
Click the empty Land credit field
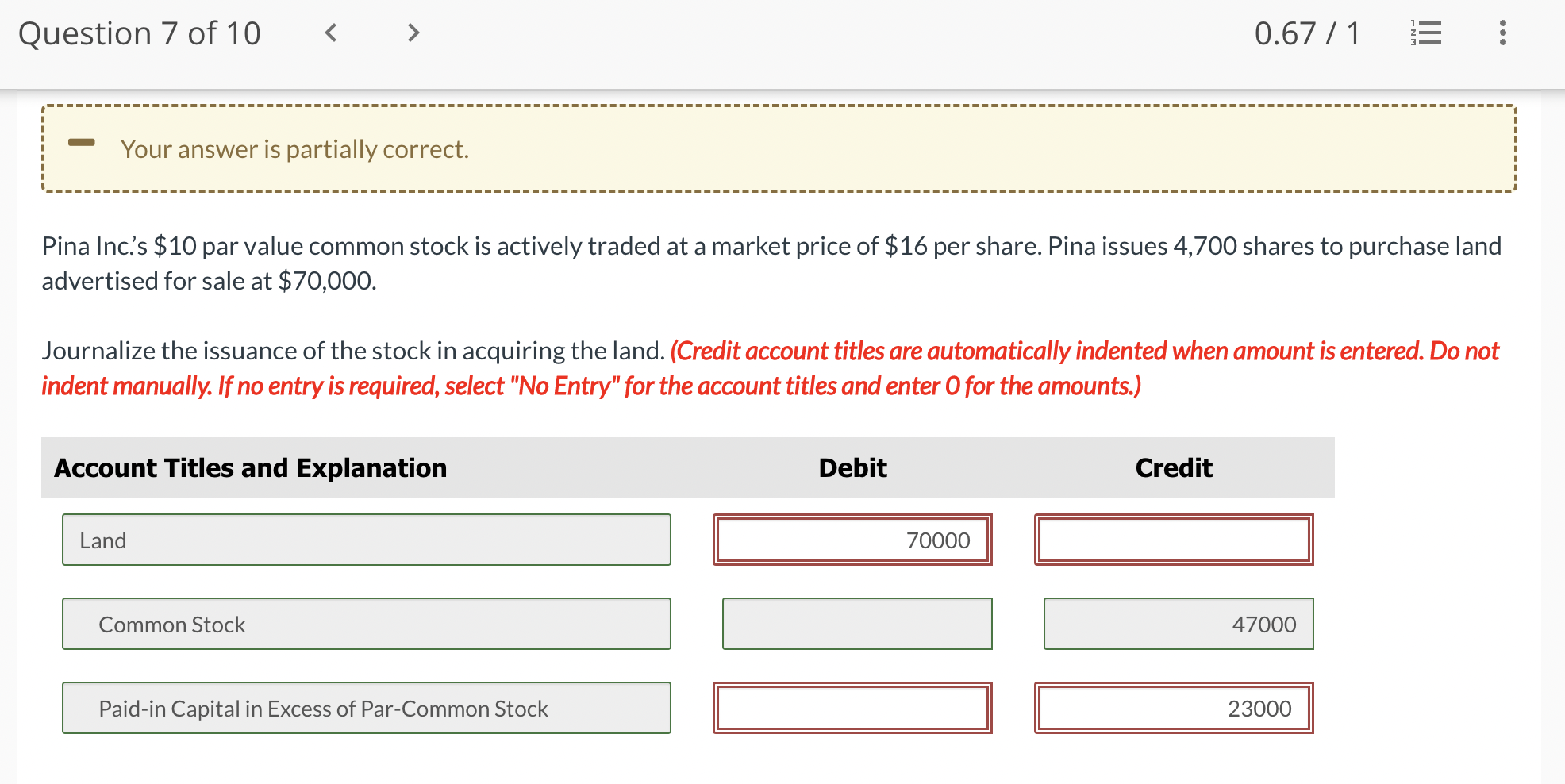point(1174,540)
